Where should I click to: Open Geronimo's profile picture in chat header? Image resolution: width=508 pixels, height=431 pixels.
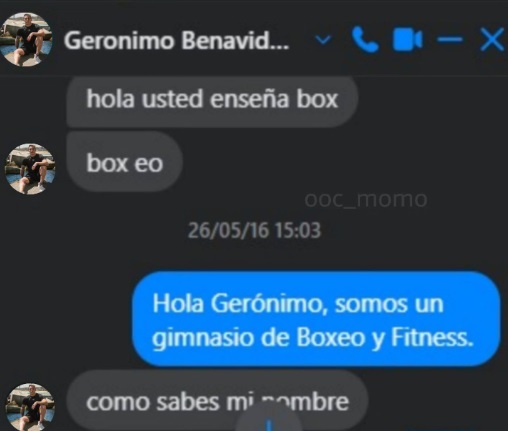pos(26,40)
